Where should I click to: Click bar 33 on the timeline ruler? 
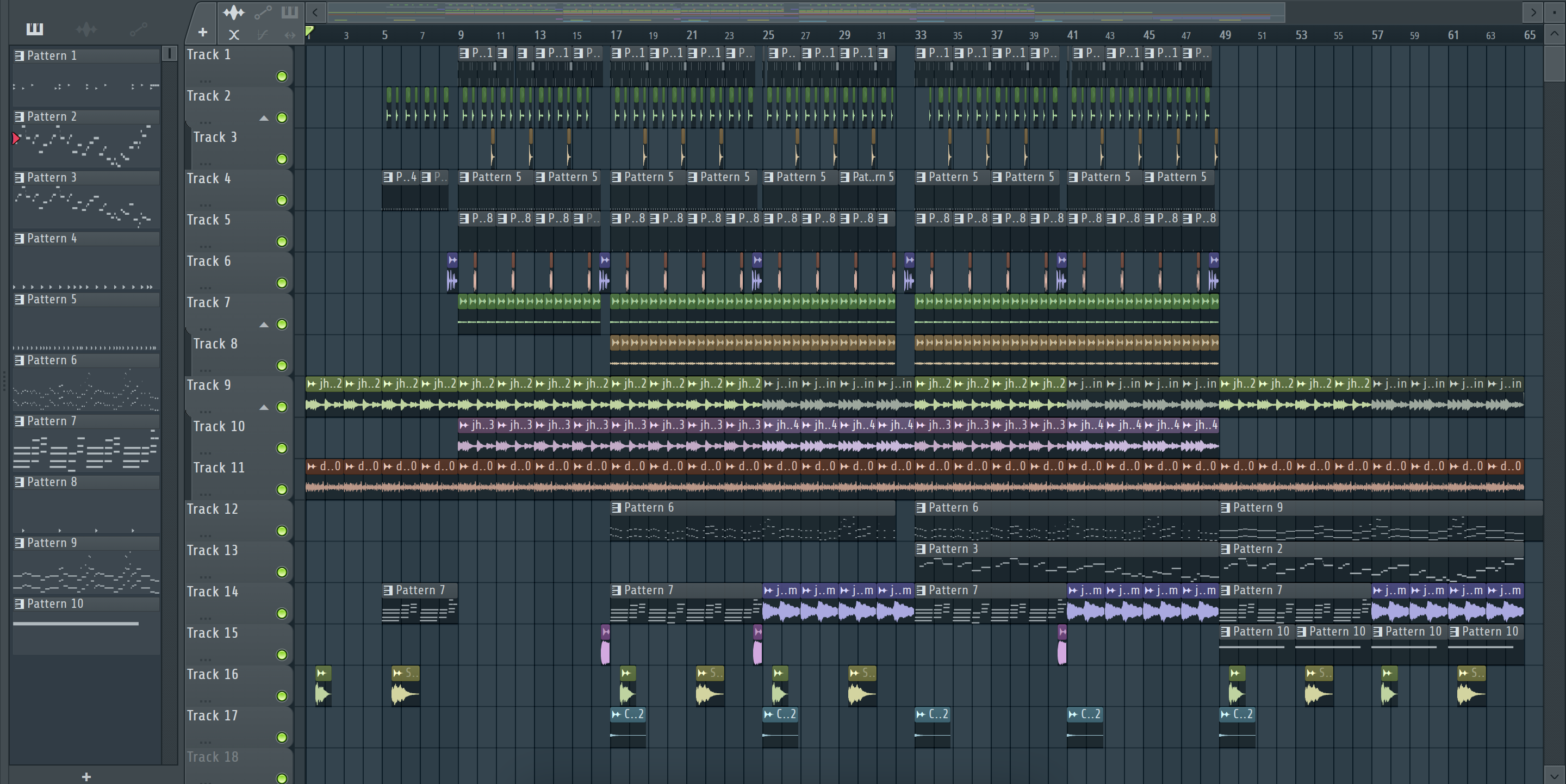[x=921, y=35]
